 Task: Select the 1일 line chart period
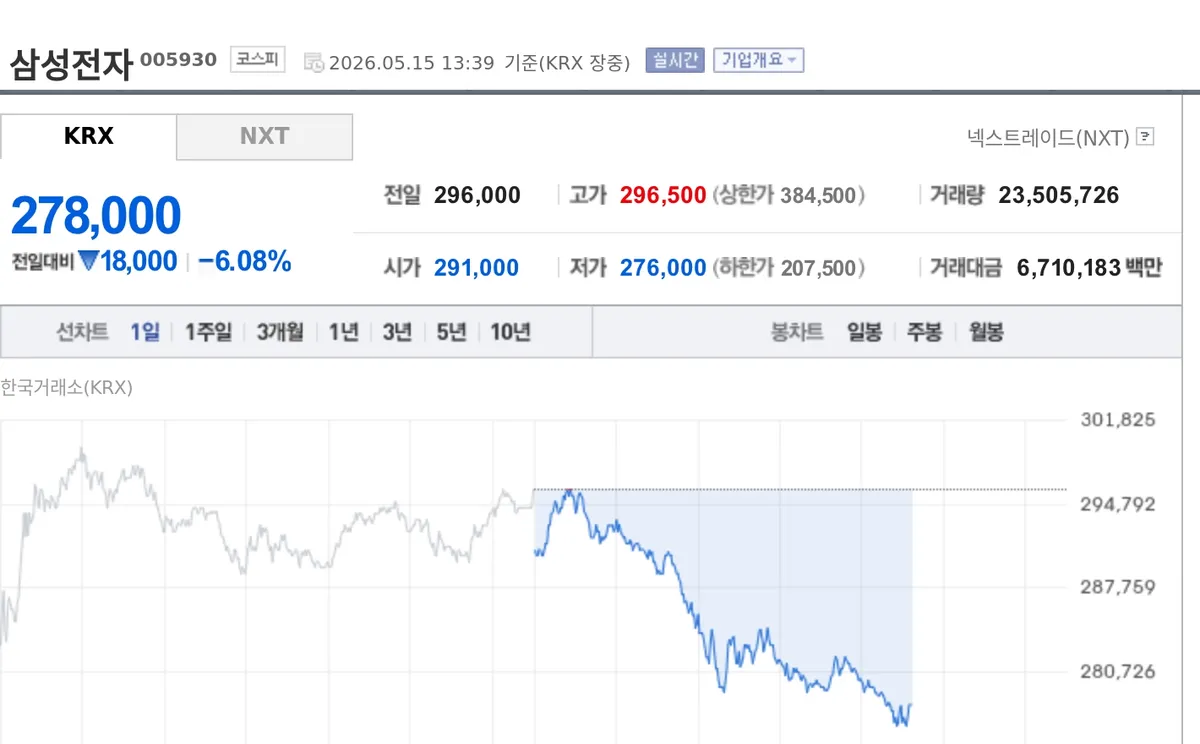pyautogui.click(x=145, y=332)
